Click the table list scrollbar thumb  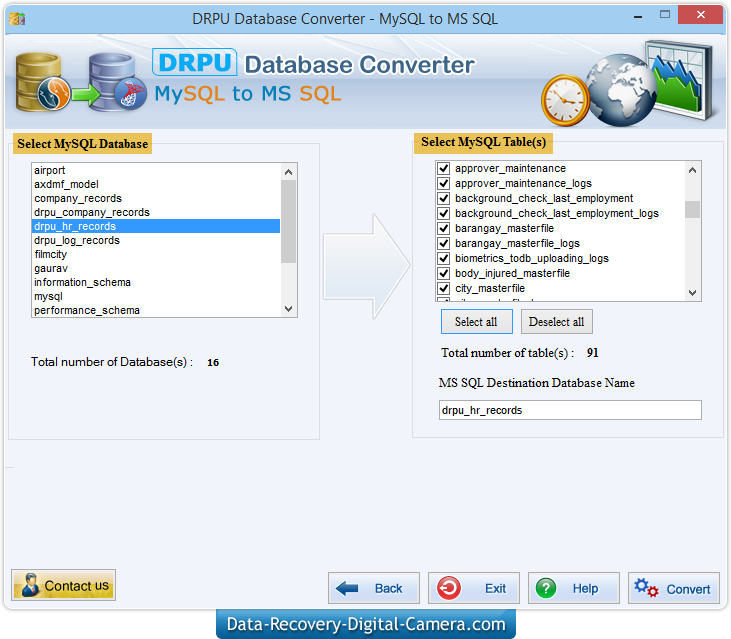click(x=692, y=209)
